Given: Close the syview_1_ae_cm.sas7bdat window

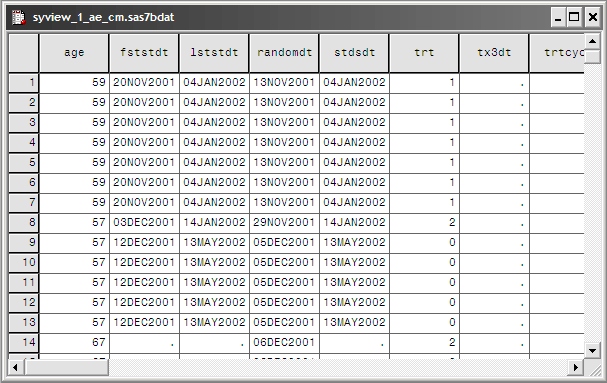Looking at the screenshot, I should tap(593, 17).
